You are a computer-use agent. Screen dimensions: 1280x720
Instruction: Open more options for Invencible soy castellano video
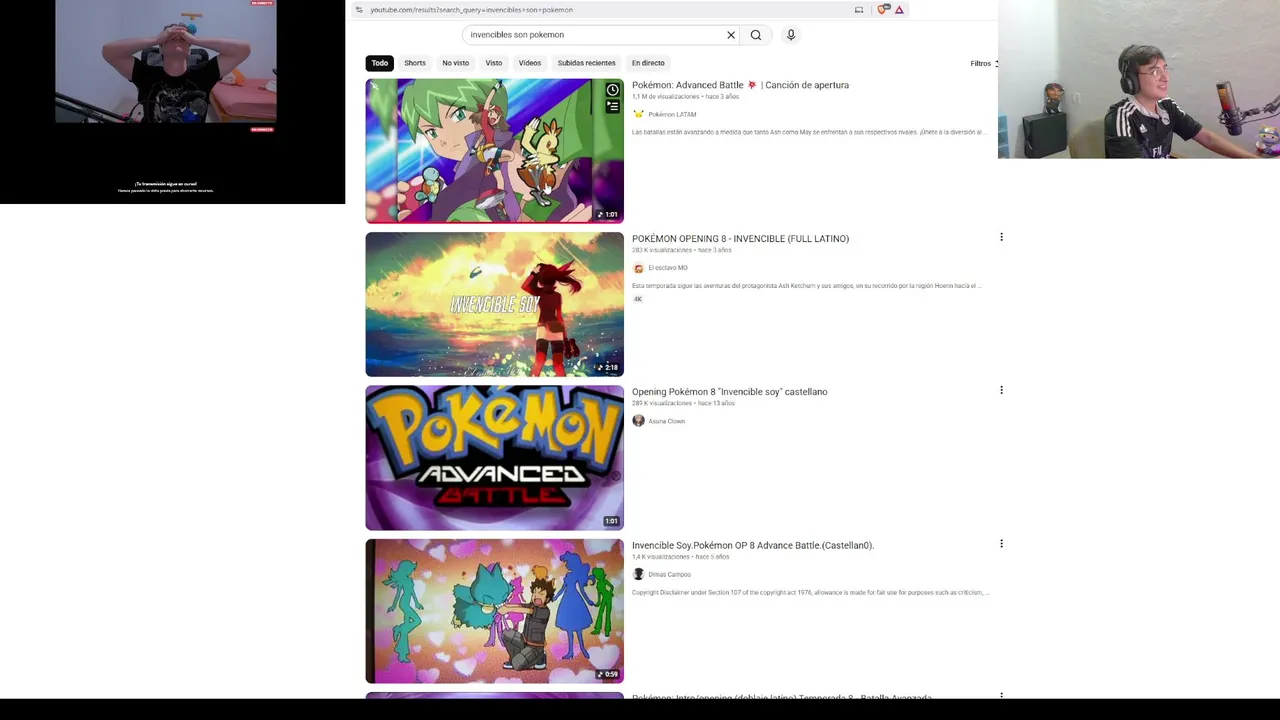(x=1001, y=390)
